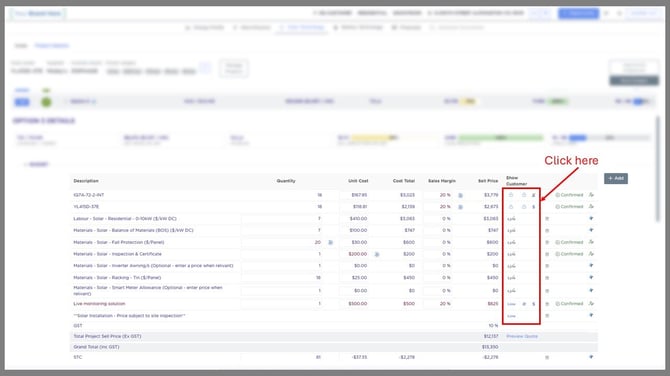Click the delete icon in the STC row

(x=547, y=357)
